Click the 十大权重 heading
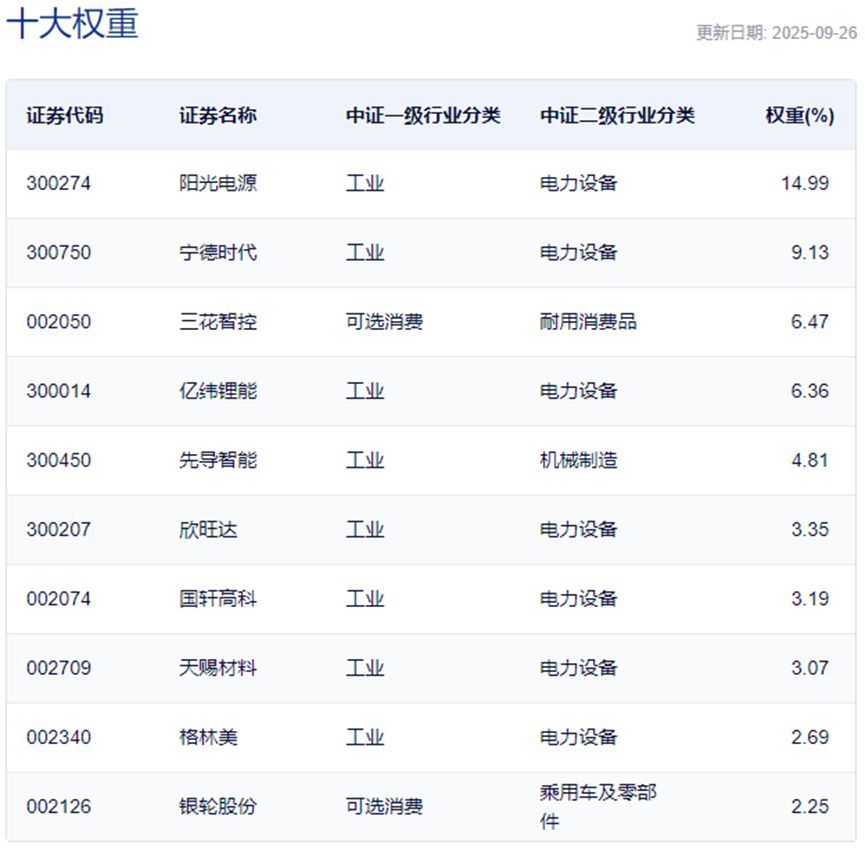Screen dimensions: 865x856 coord(72,24)
